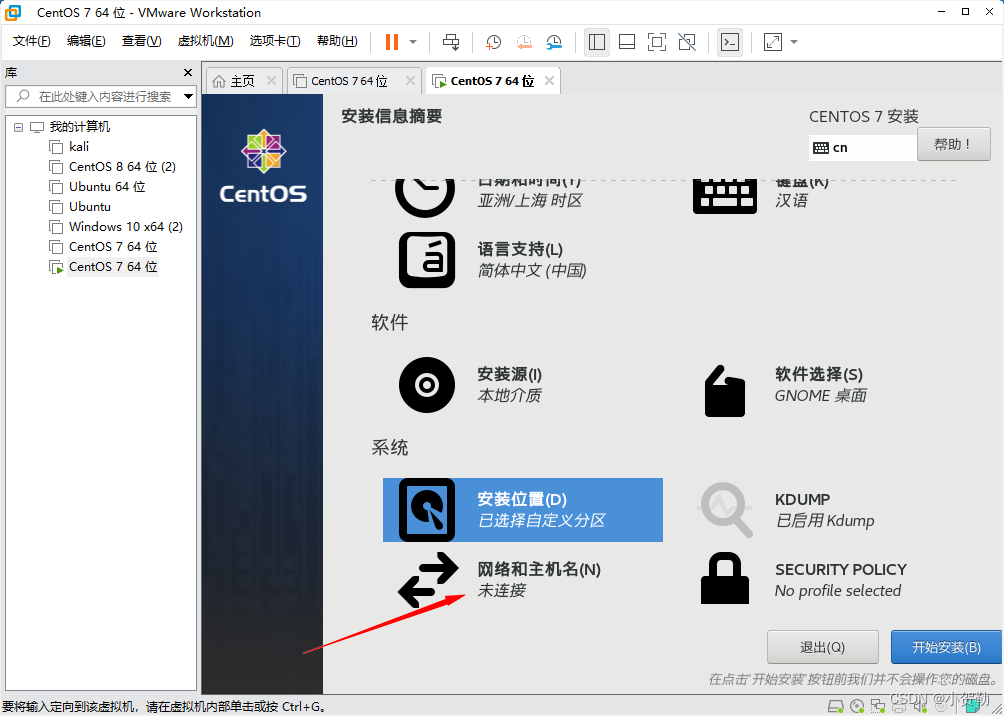Open the 帮助(H) menu

click(x=337, y=41)
